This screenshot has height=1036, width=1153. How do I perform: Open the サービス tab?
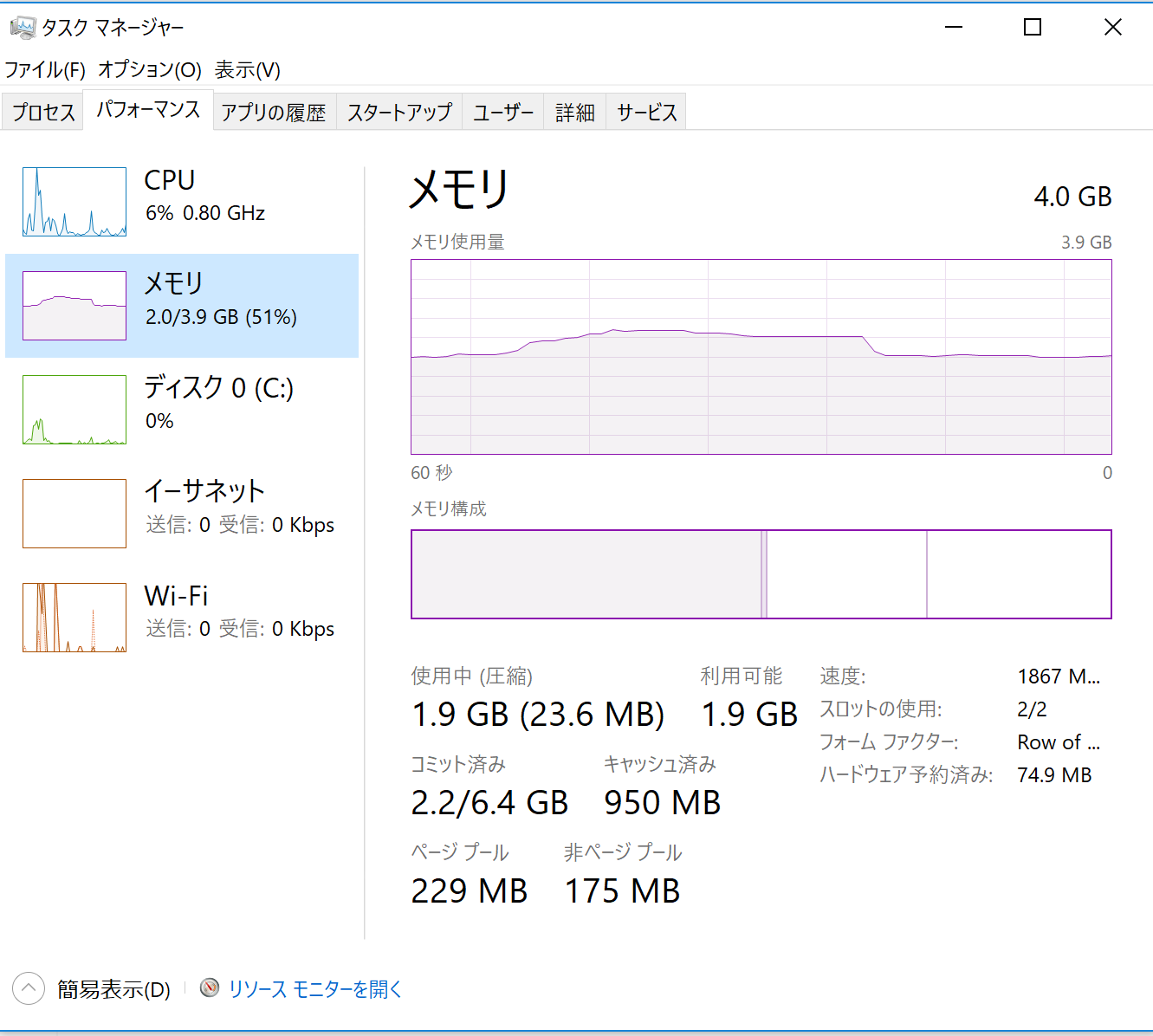coord(646,113)
